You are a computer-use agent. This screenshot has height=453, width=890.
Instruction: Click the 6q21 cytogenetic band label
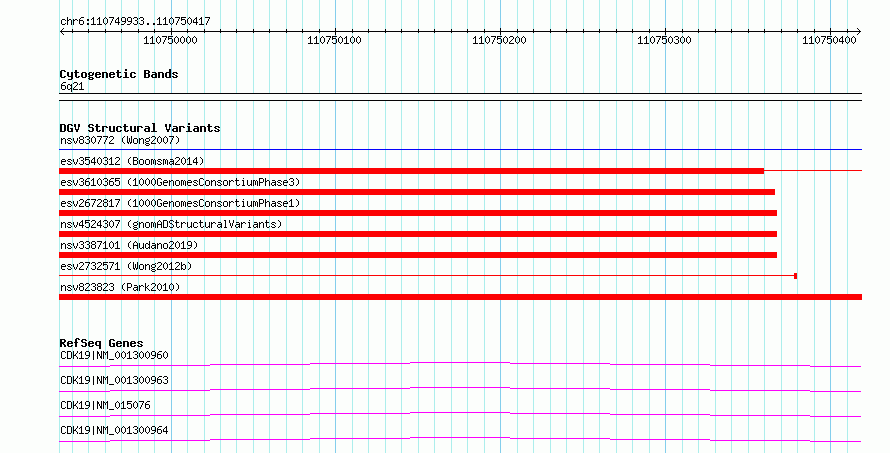[x=72, y=86]
